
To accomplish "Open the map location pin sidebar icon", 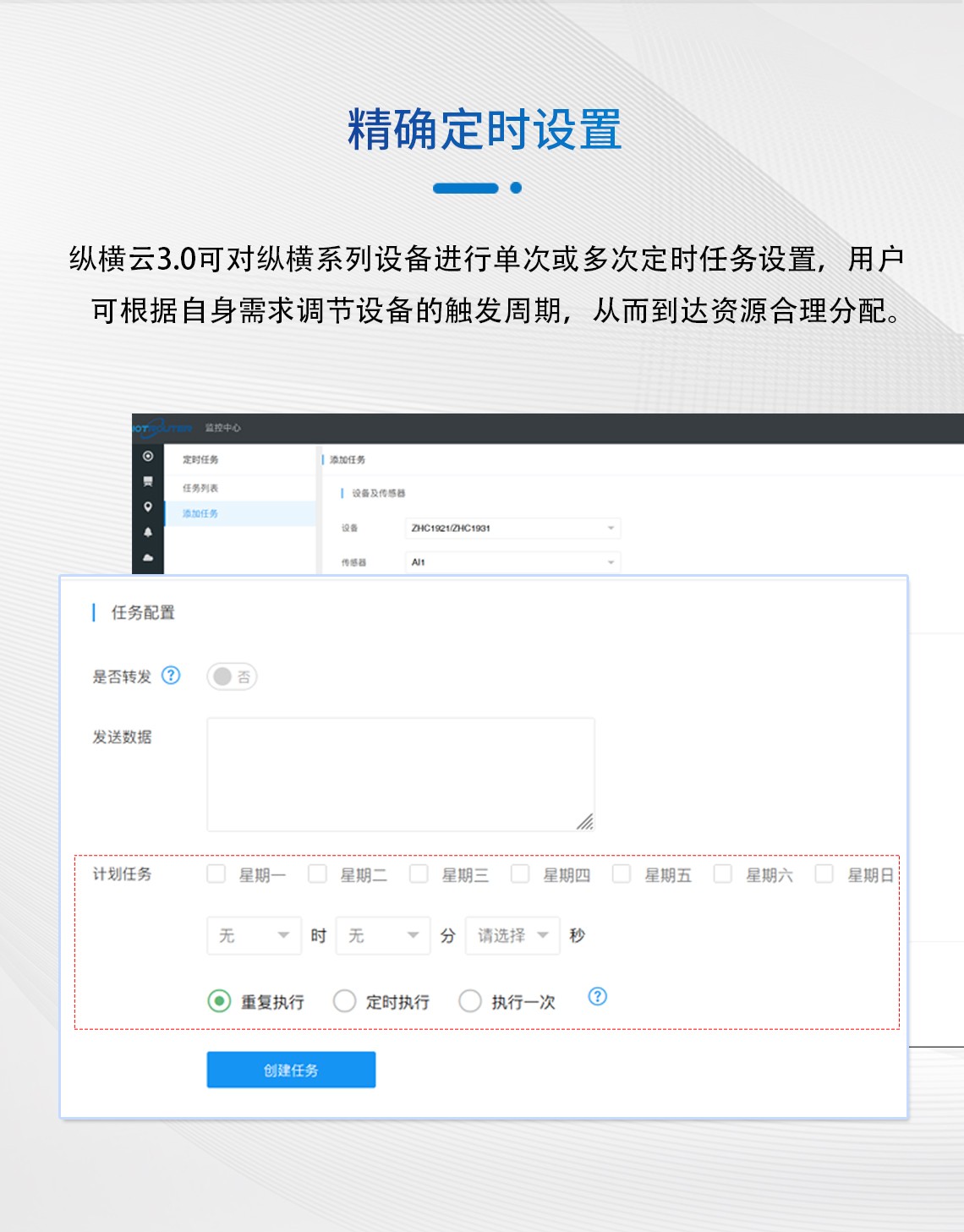I will (x=148, y=506).
